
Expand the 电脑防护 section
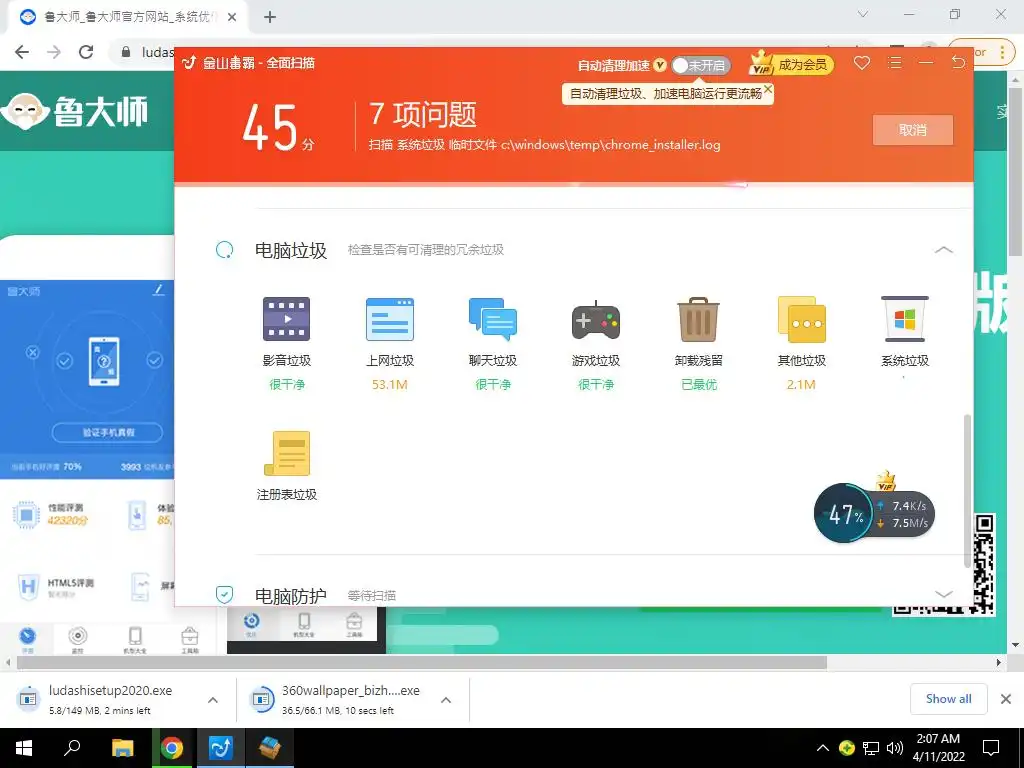944,594
